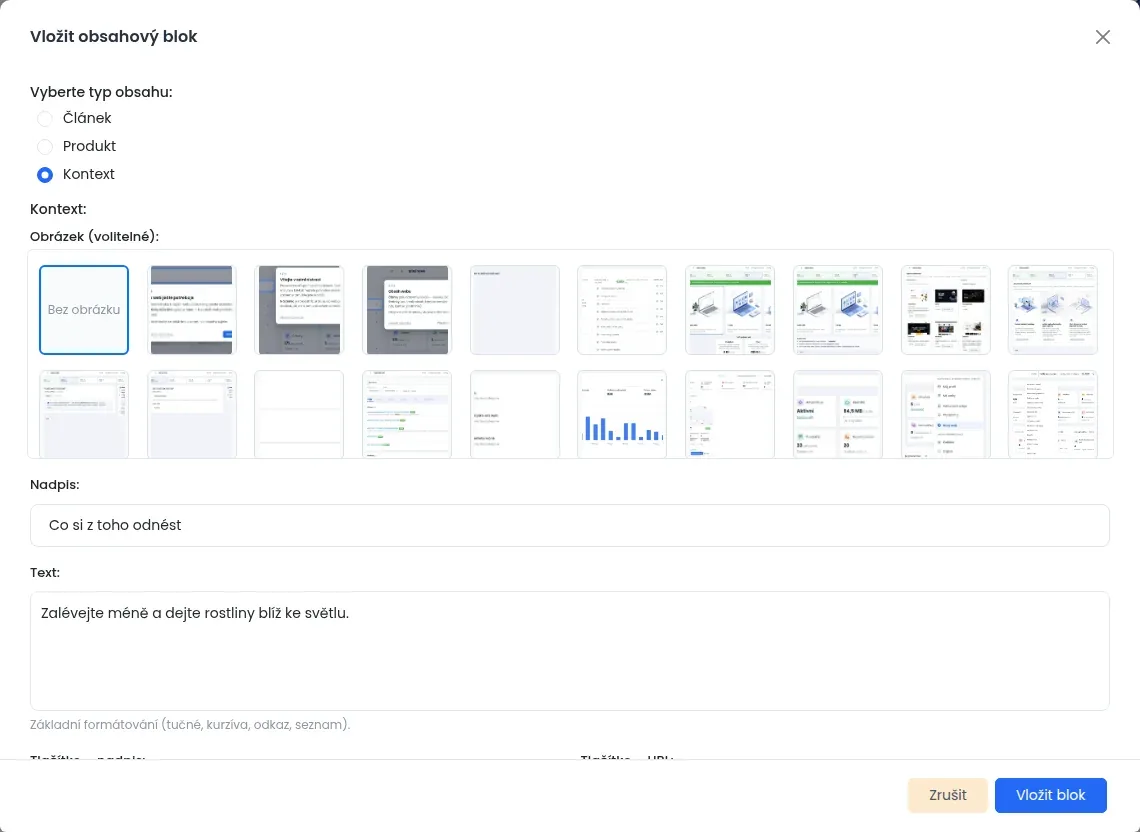Select the Kontext content type
The width and height of the screenshot is (1140, 832).
(x=45, y=175)
